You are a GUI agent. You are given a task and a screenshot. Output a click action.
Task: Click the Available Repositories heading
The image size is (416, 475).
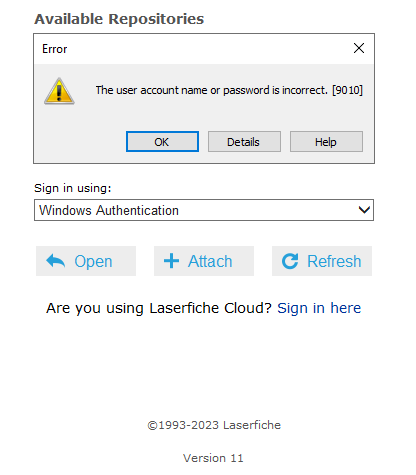point(119,19)
